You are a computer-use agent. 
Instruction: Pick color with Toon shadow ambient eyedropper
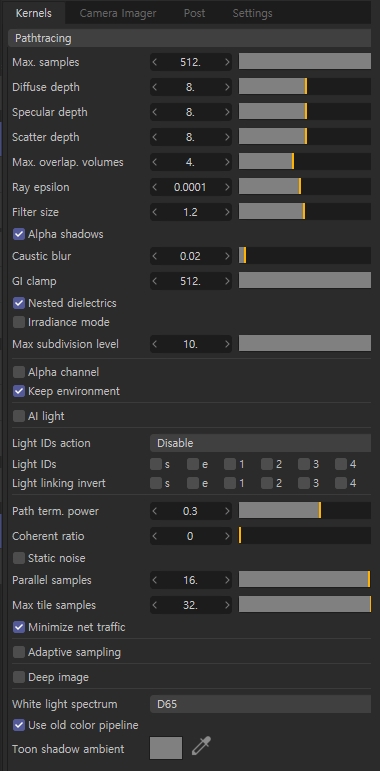[201, 746]
